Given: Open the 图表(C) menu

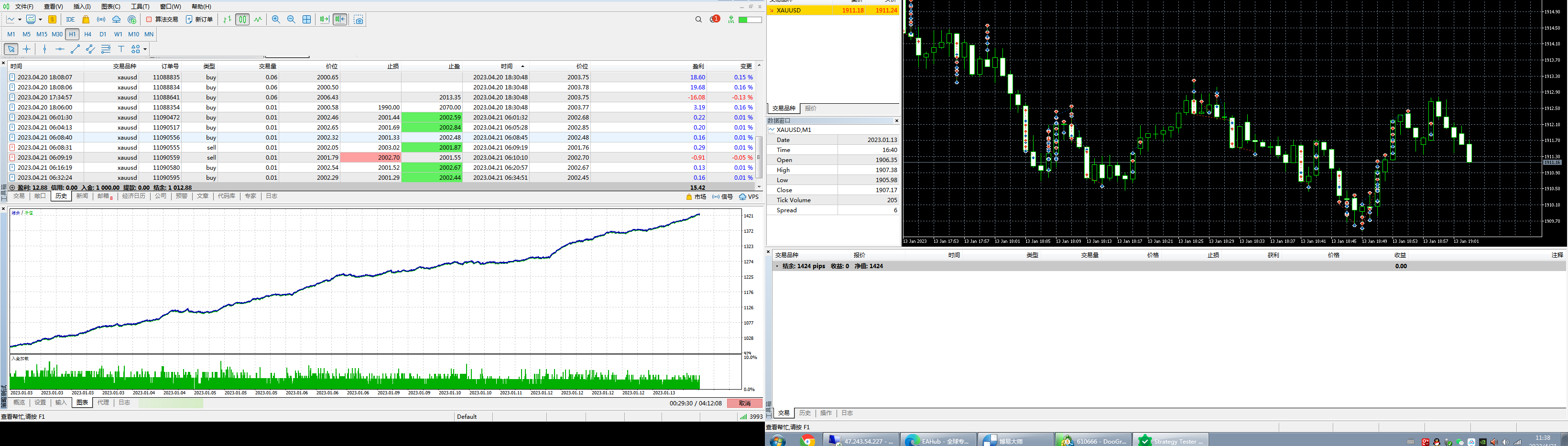Looking at the screenshot, I should click(x=111, y=7).
